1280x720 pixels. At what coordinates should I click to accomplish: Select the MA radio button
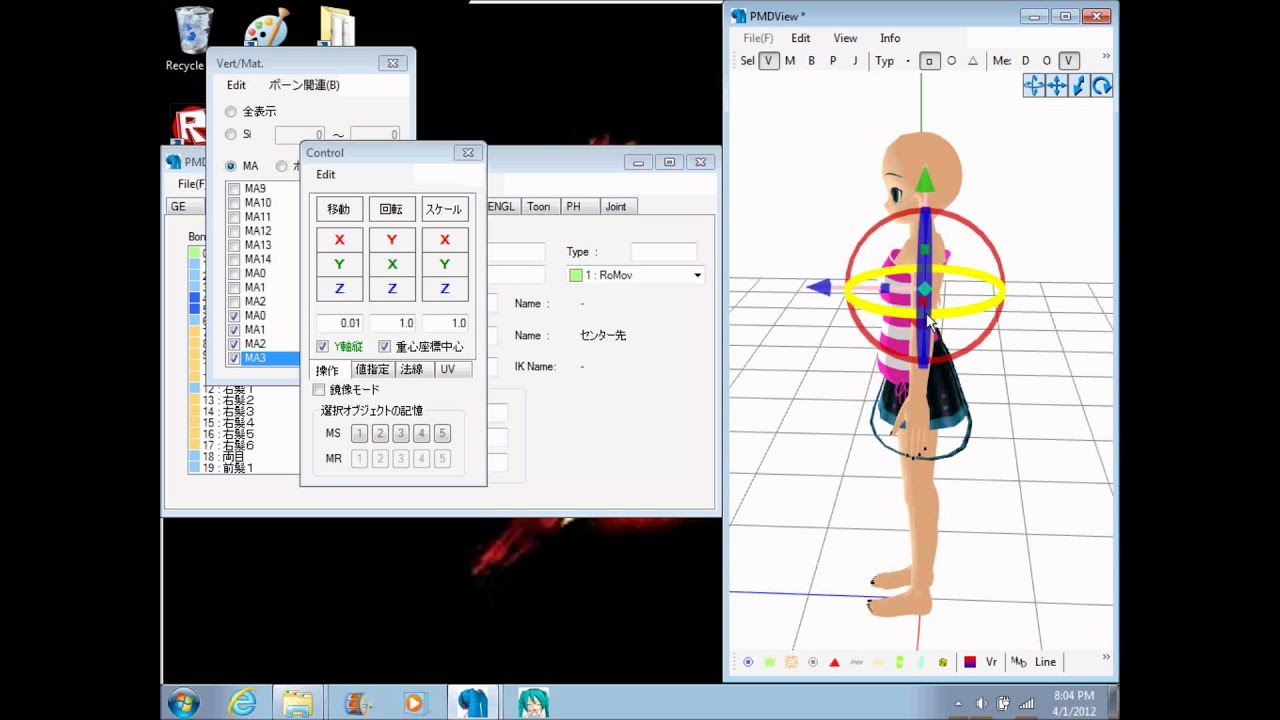coord(231,166)
